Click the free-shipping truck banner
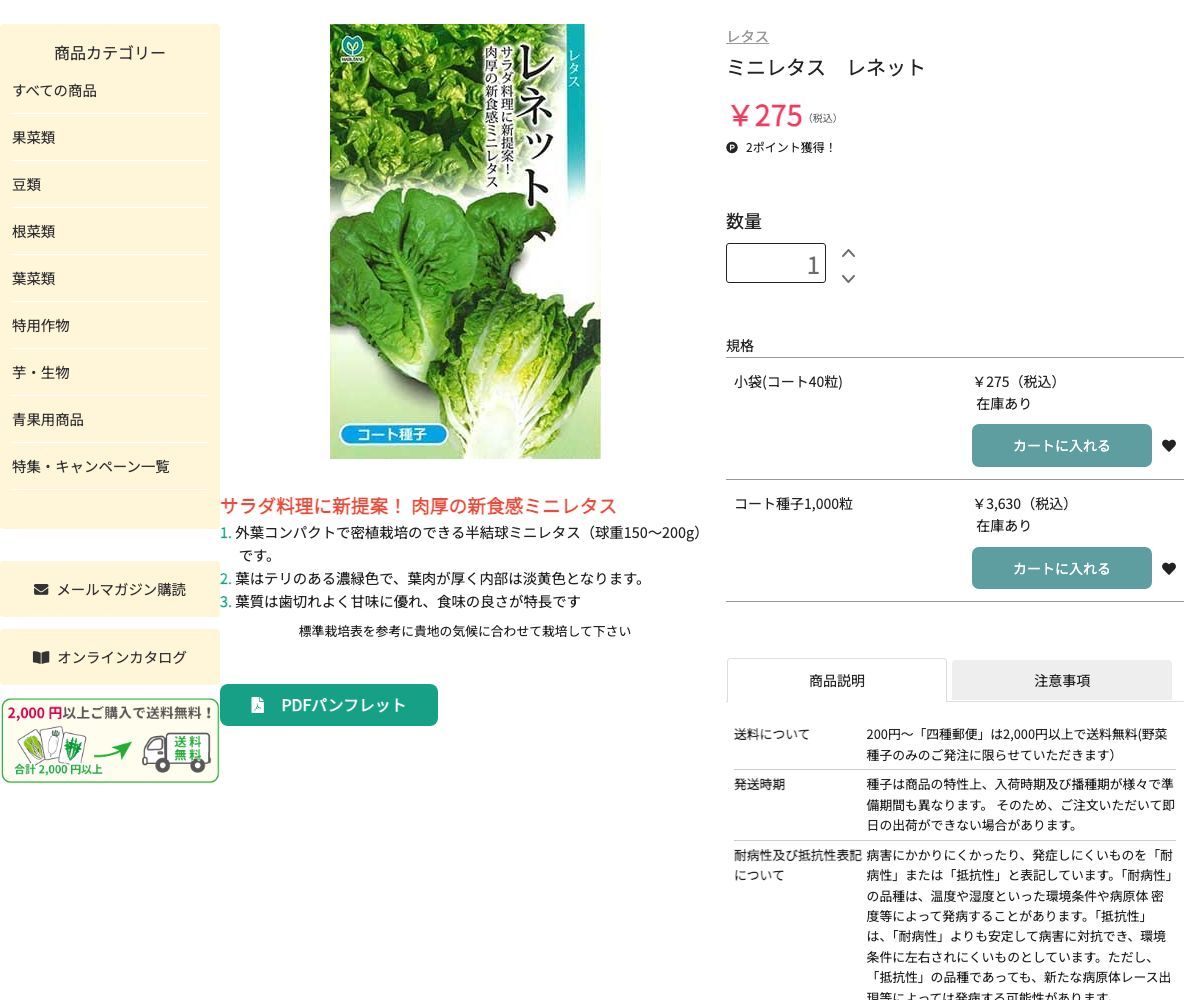 coord(110,740)
